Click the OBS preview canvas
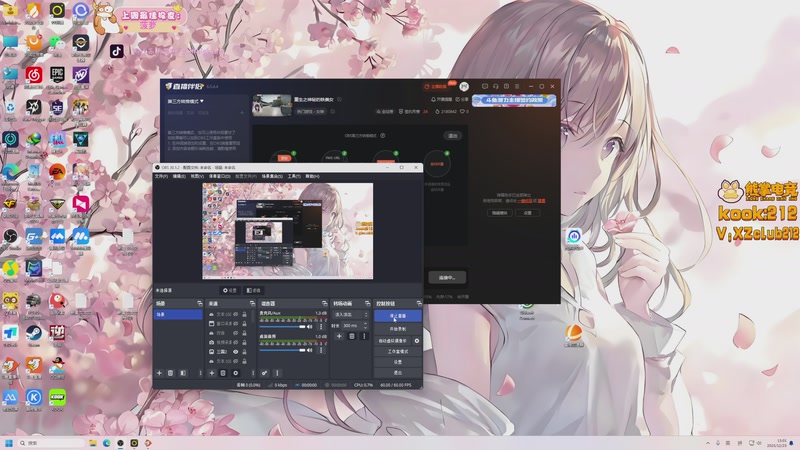800x450 pixels. [x=288, y=231]
